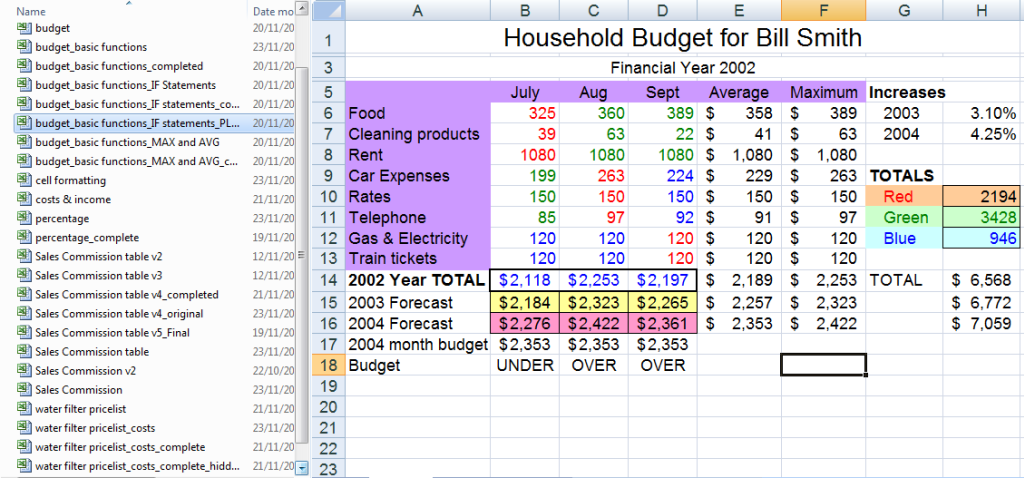Select 'Sales Commission table v4_completed' file
Image resolution: width=1024 pixels, height=478 pixels.
tap(127, 295)
